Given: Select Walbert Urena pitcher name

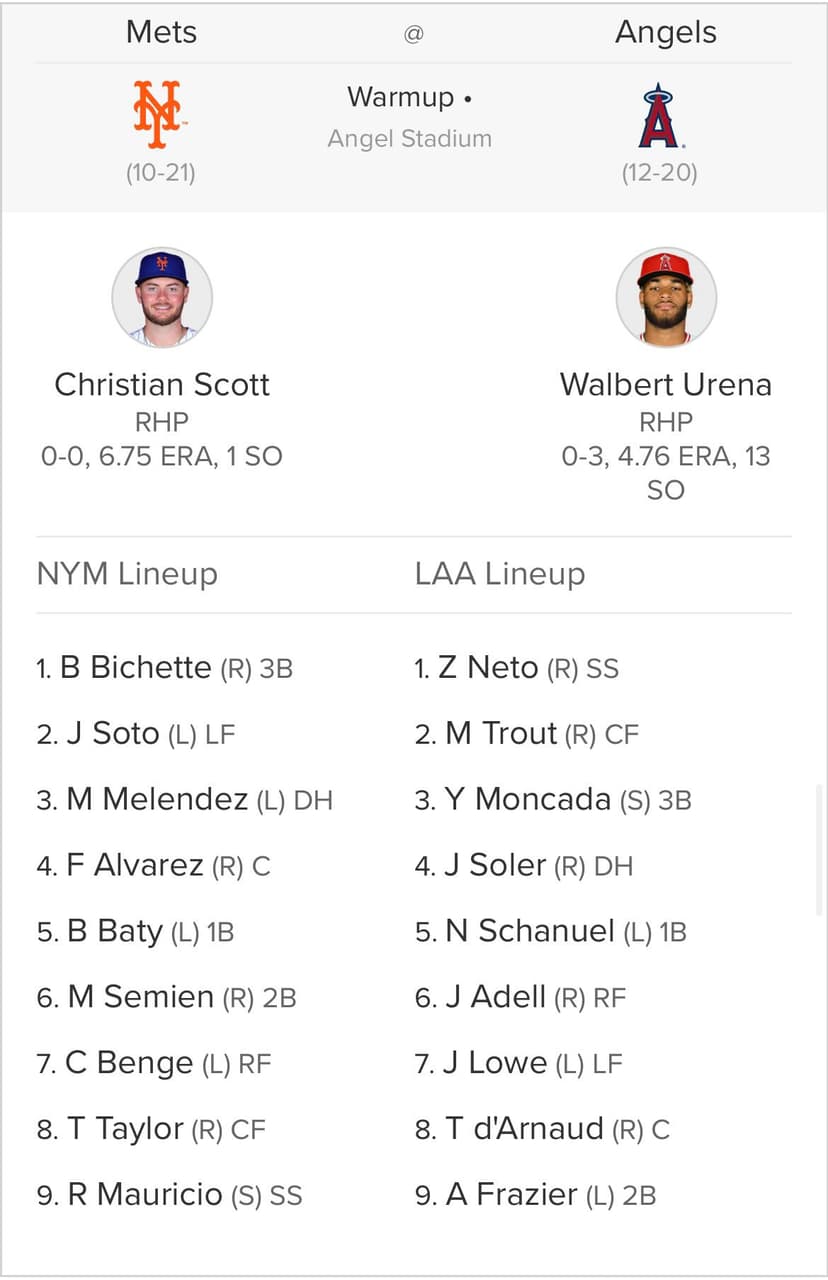Looking at the screenshot, I should click(666, 385).
